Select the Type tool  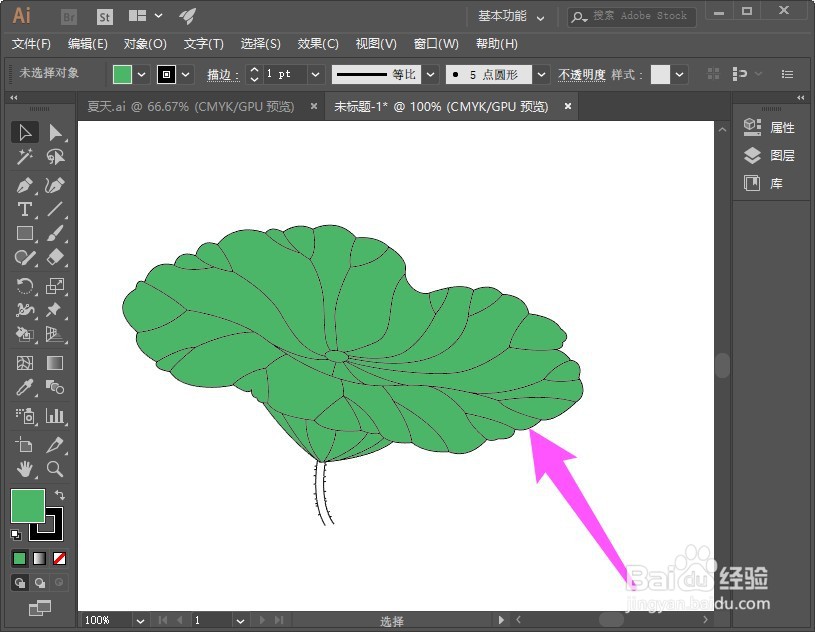[x=24, y=209]
